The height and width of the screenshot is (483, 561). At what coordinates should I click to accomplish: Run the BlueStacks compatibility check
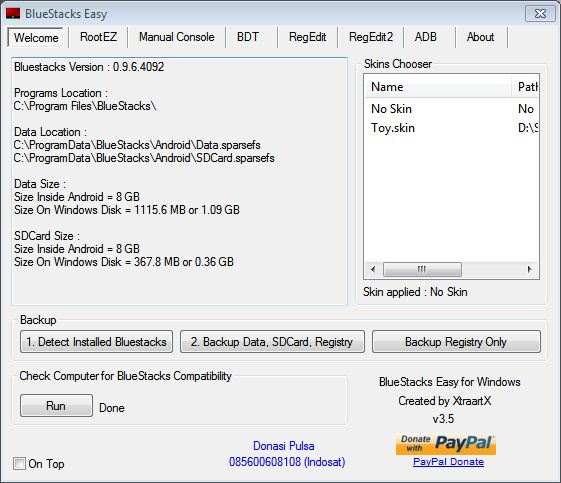click(x=56, y=406)
